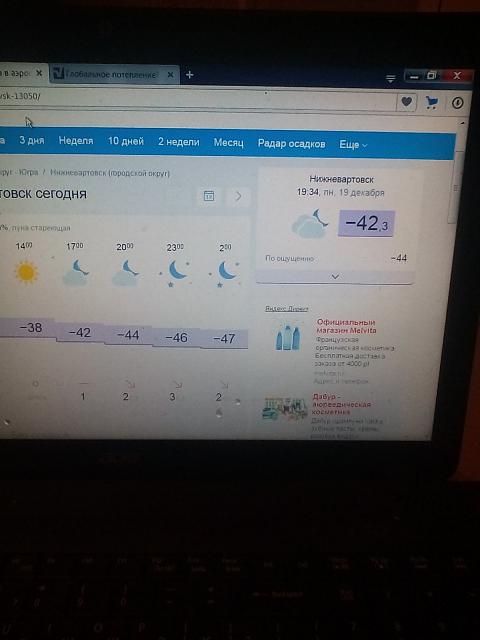The width and height of the screenshot is (480, 640).
Task: Open the Месяц forecast tab
Action: 229,142
